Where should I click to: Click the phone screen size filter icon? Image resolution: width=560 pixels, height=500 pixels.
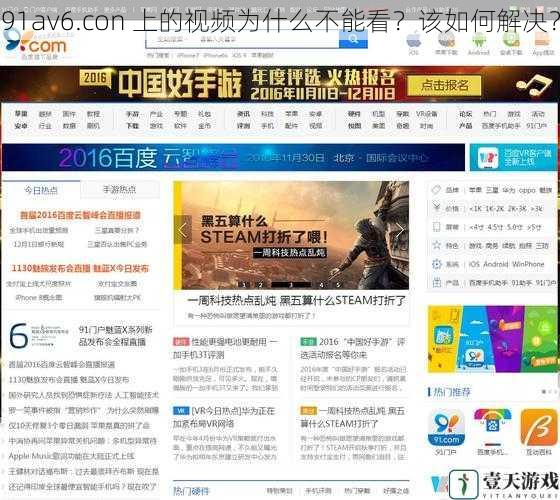[436, 226]
